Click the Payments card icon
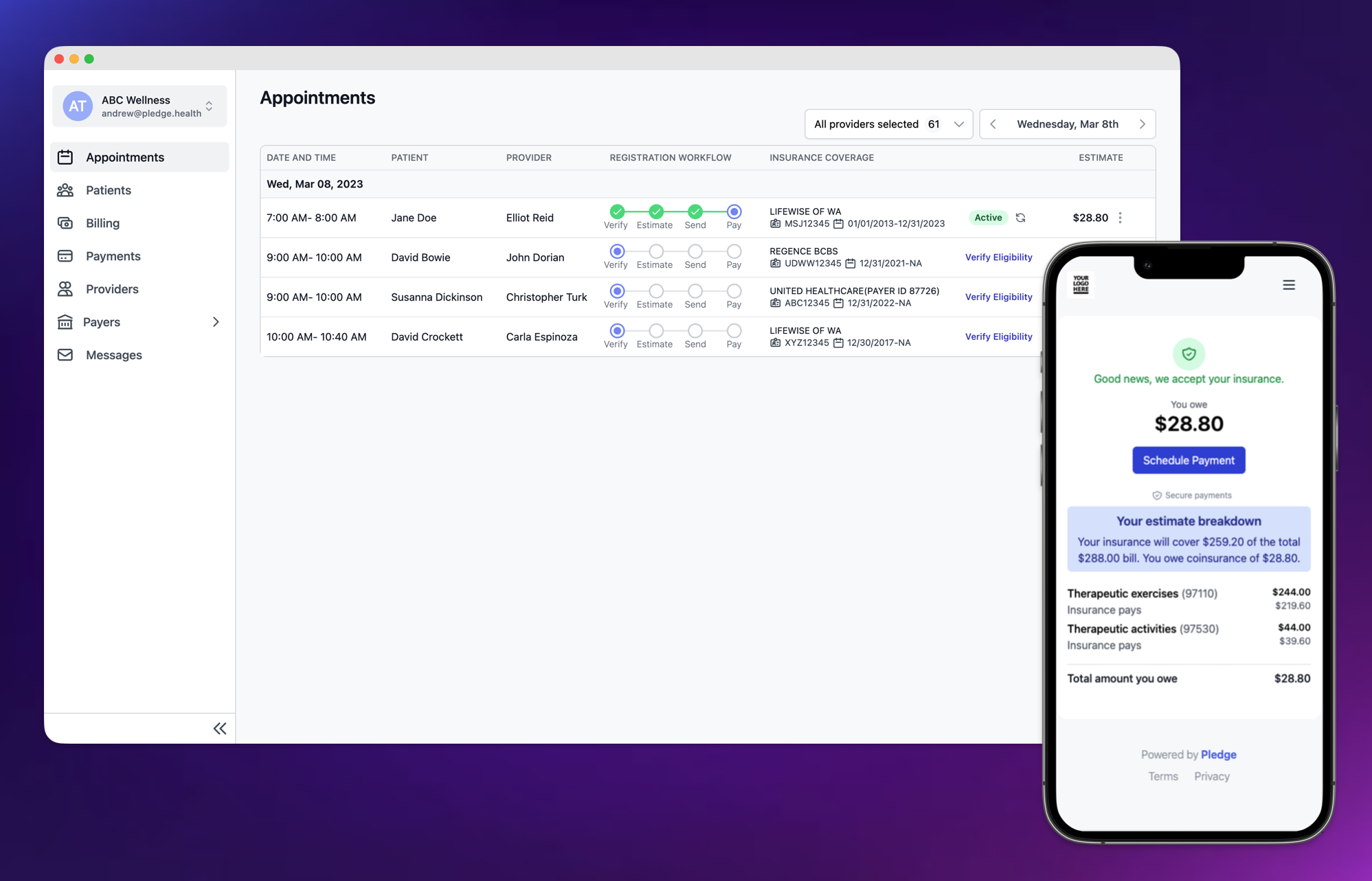 coord(65,256)
